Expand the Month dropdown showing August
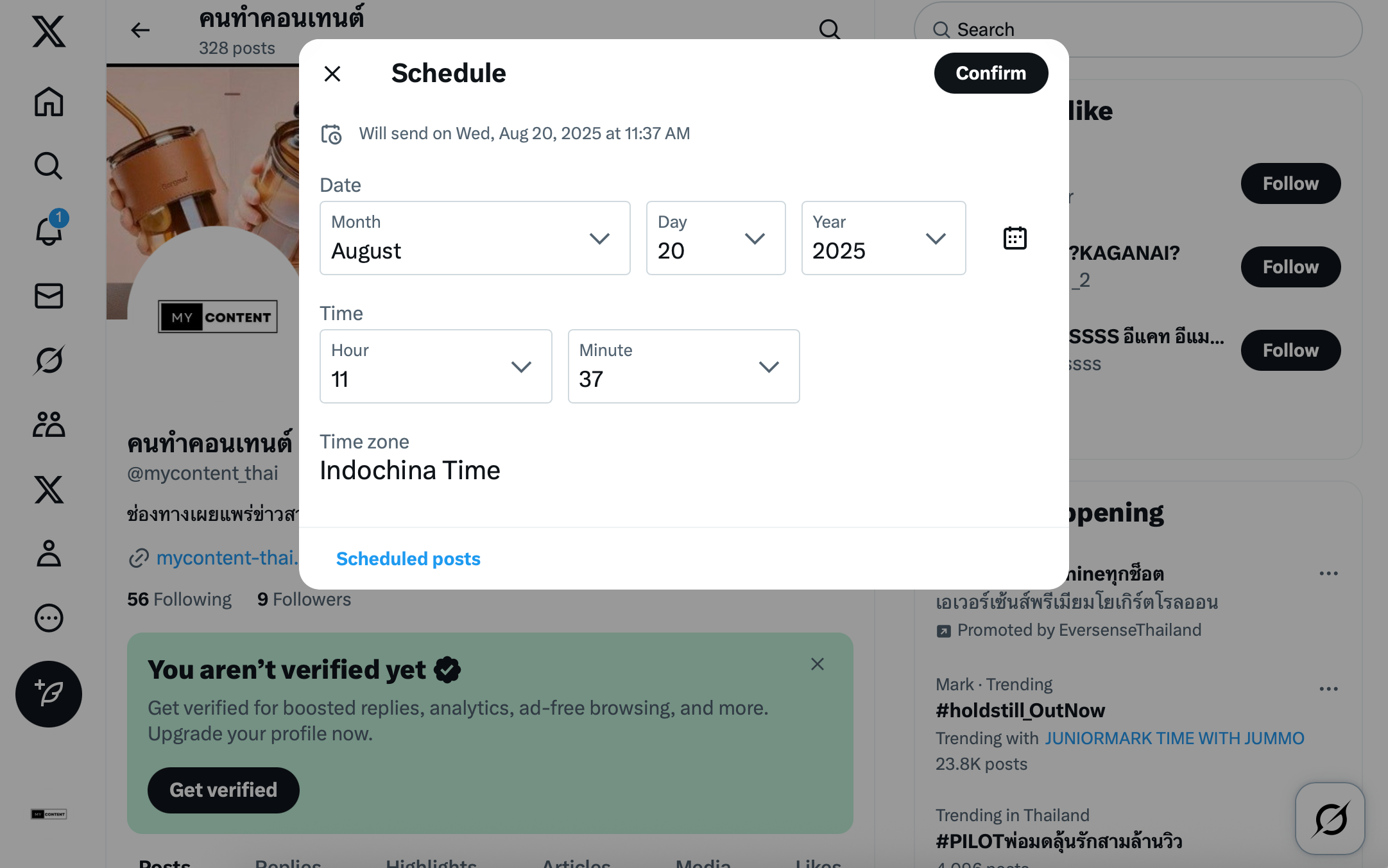This screenshot has height=868, width=1388. click(475, 238)
